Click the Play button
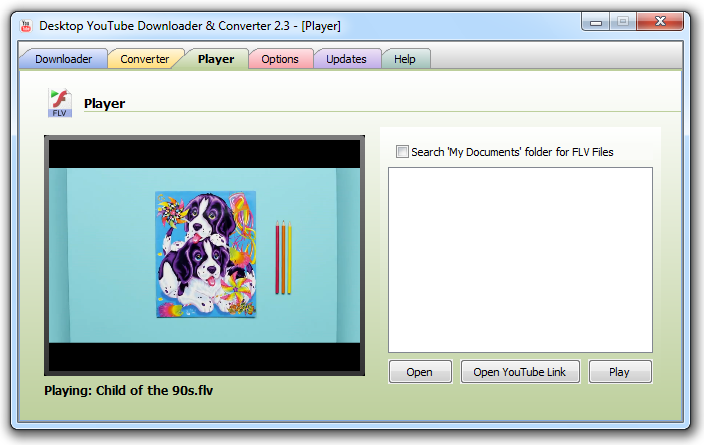The image size is (704, 445). [620, 372]
